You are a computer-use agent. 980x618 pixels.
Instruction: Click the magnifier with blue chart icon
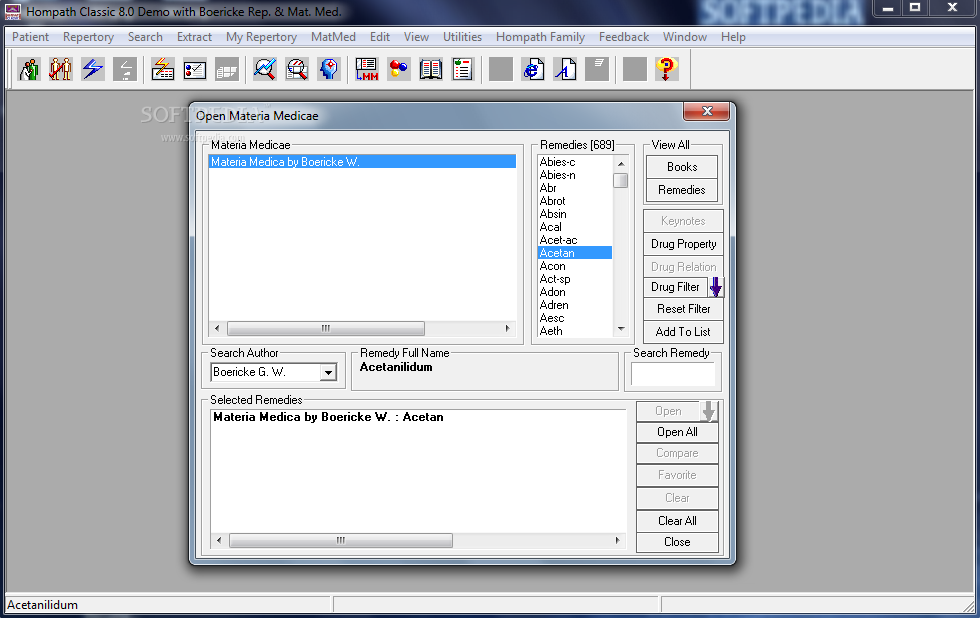(x=265, y=69)
